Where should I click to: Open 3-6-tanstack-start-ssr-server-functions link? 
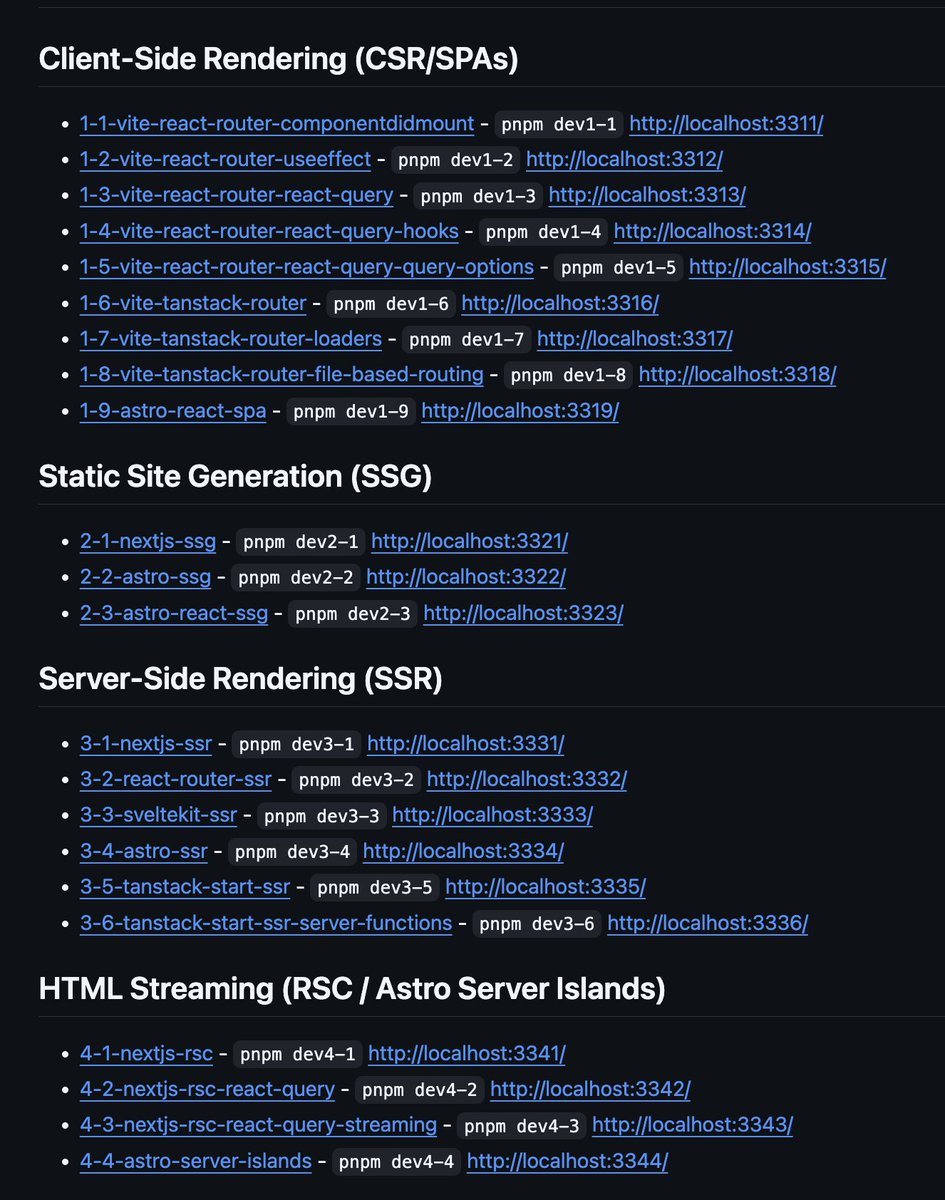point(266,924)
